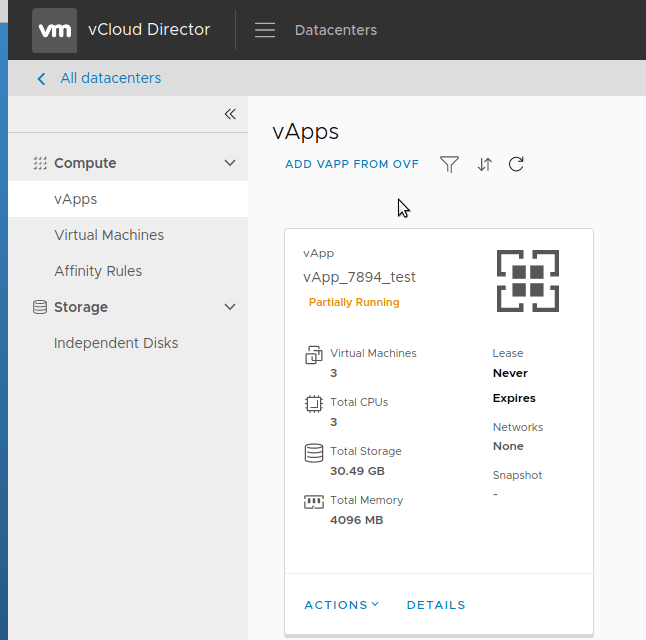Viewport: 646px width, 640px height.
Task: Open DETAILS for vApp_7894_test
Action: tap(436, 605)
